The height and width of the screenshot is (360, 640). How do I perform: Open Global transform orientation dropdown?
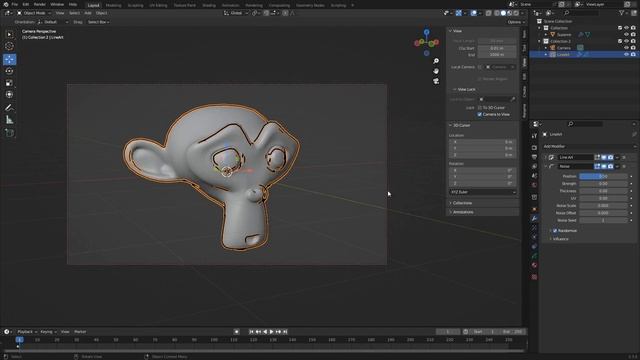[x=236, y=13]
